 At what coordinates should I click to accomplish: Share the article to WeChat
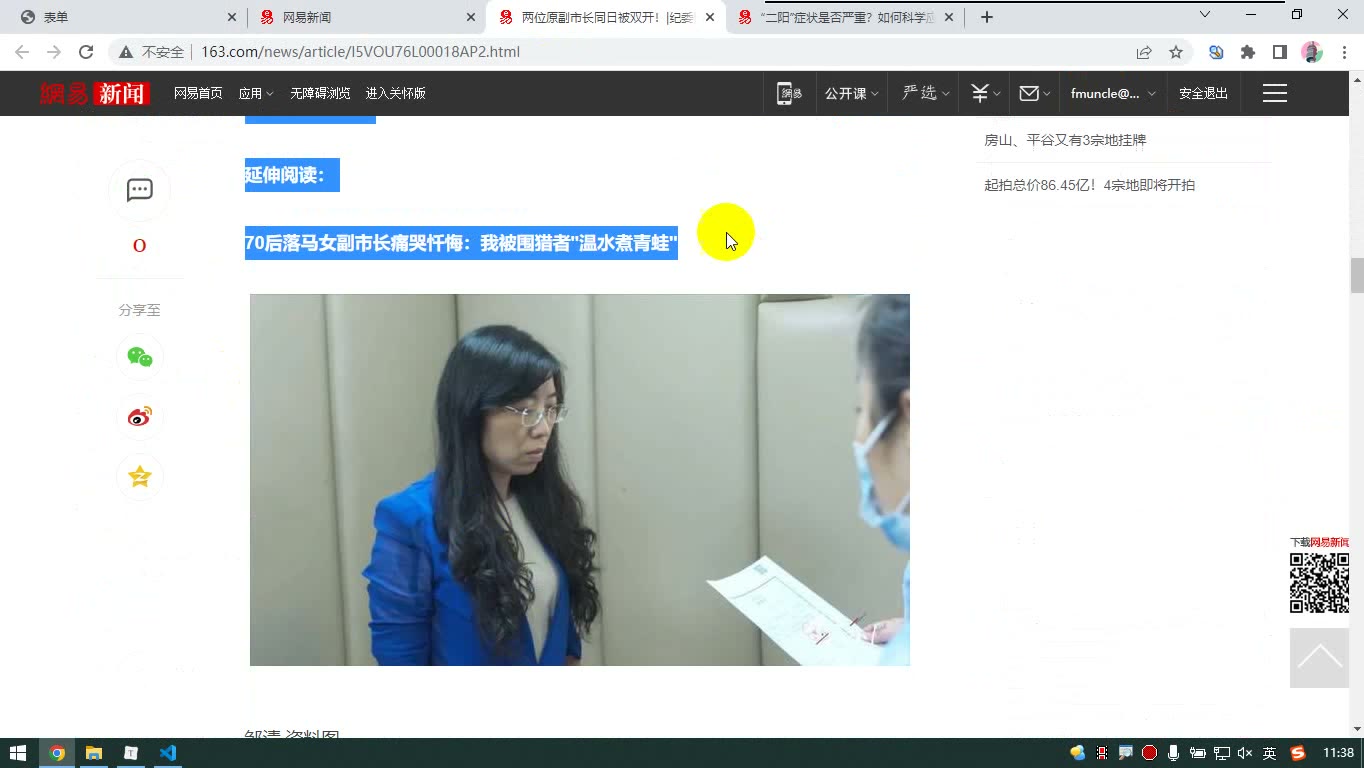click(139, 357)
